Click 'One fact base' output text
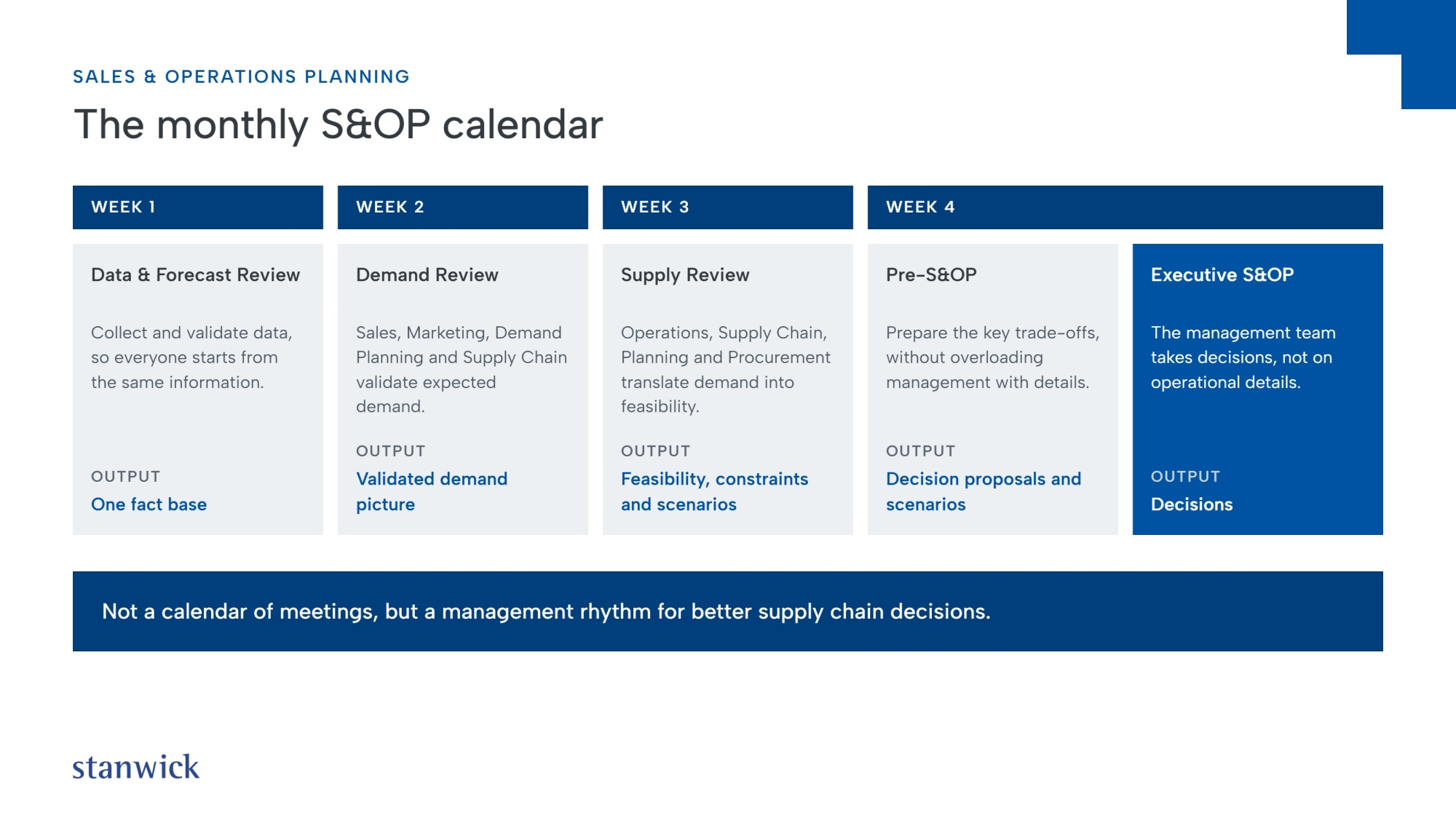Image resolution: width=1456 pixels, height=837 pixels. coord(149,504)
